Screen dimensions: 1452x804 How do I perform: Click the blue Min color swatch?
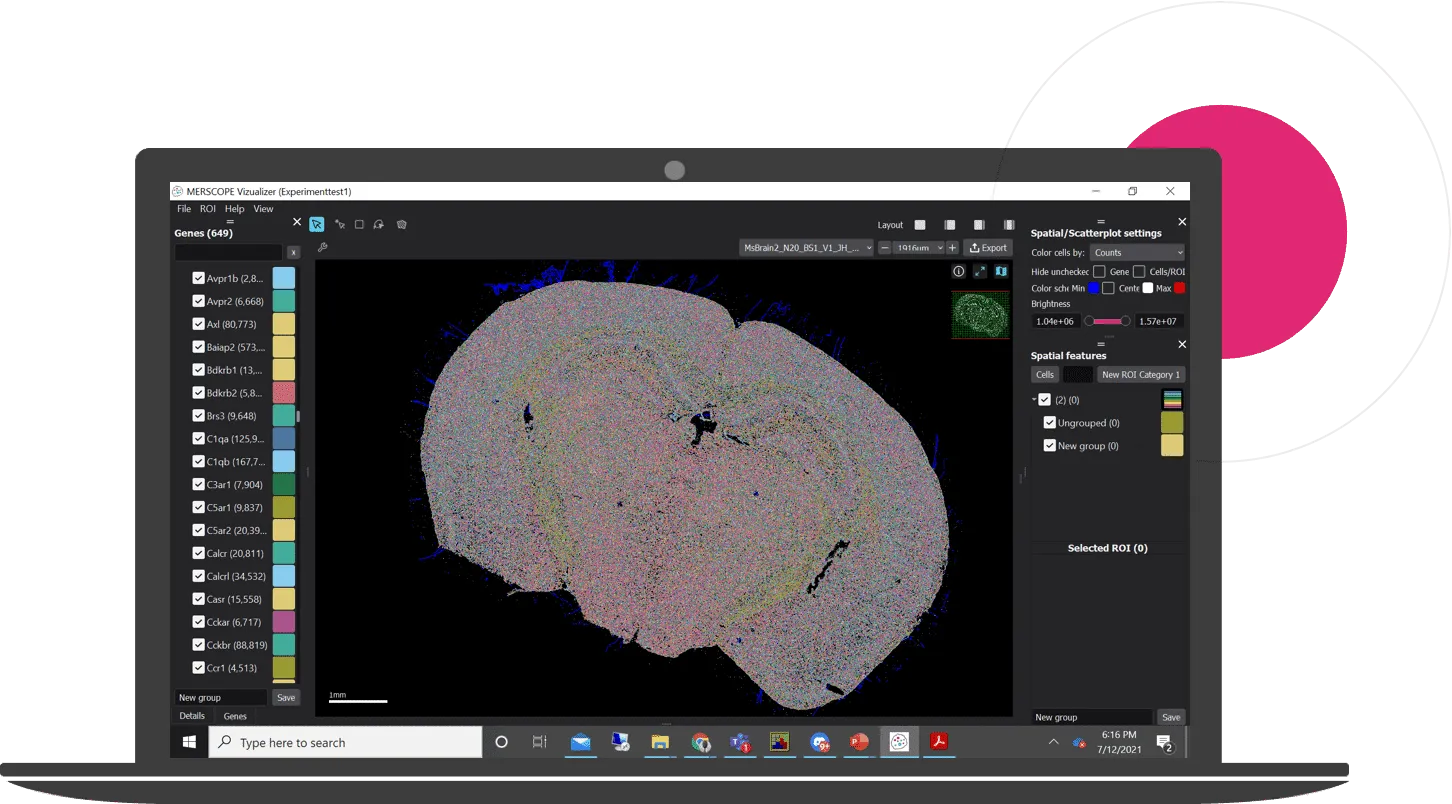coord(1094,288)
